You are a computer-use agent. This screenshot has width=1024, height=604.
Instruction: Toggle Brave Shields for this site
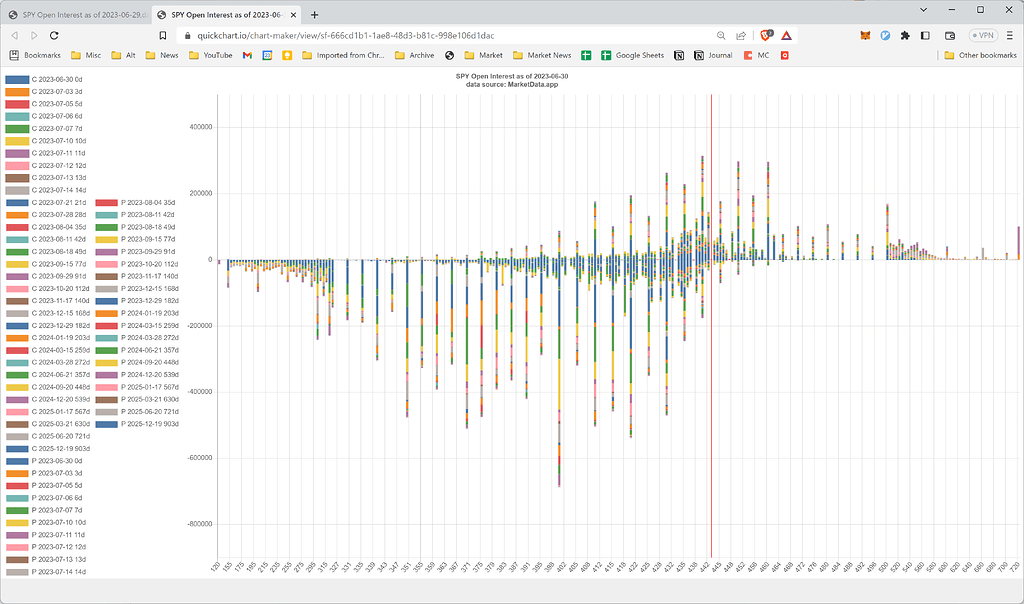[766, 34]
